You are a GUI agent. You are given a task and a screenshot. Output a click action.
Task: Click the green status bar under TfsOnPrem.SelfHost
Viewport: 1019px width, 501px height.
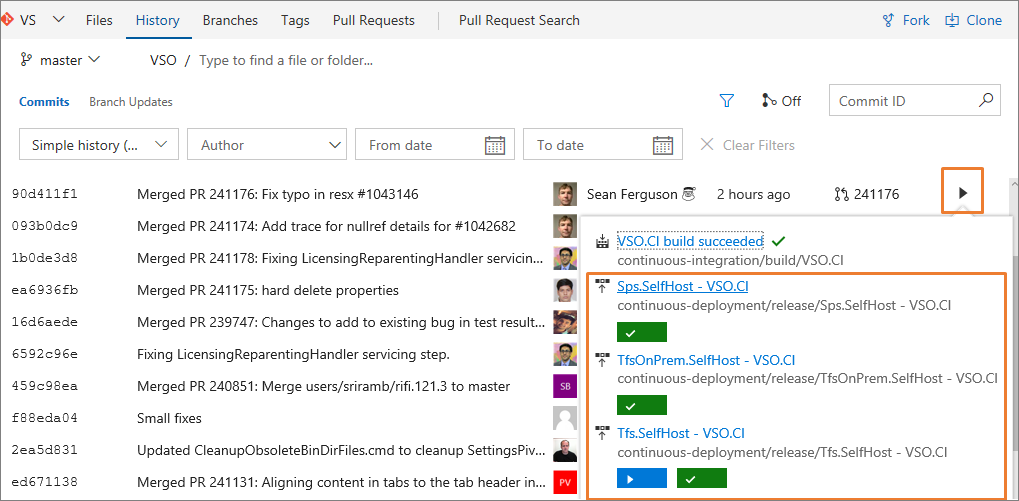641,405
